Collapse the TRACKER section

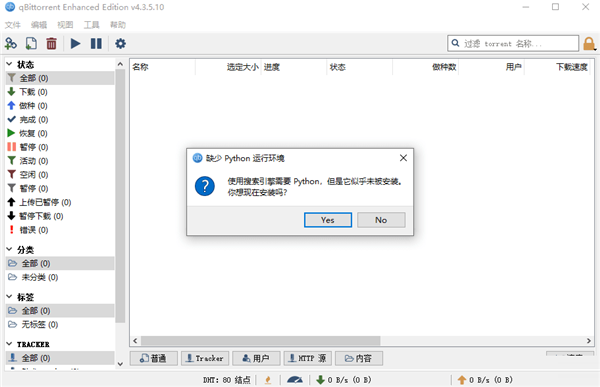point(10,344)
